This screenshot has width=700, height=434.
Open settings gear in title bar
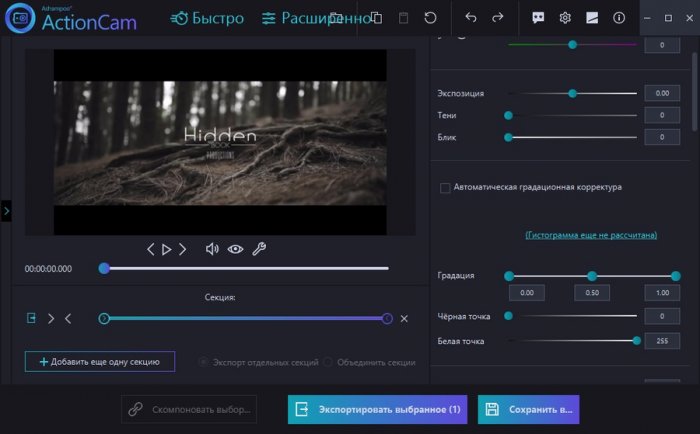pyautogui.click(x=565, y=18)
